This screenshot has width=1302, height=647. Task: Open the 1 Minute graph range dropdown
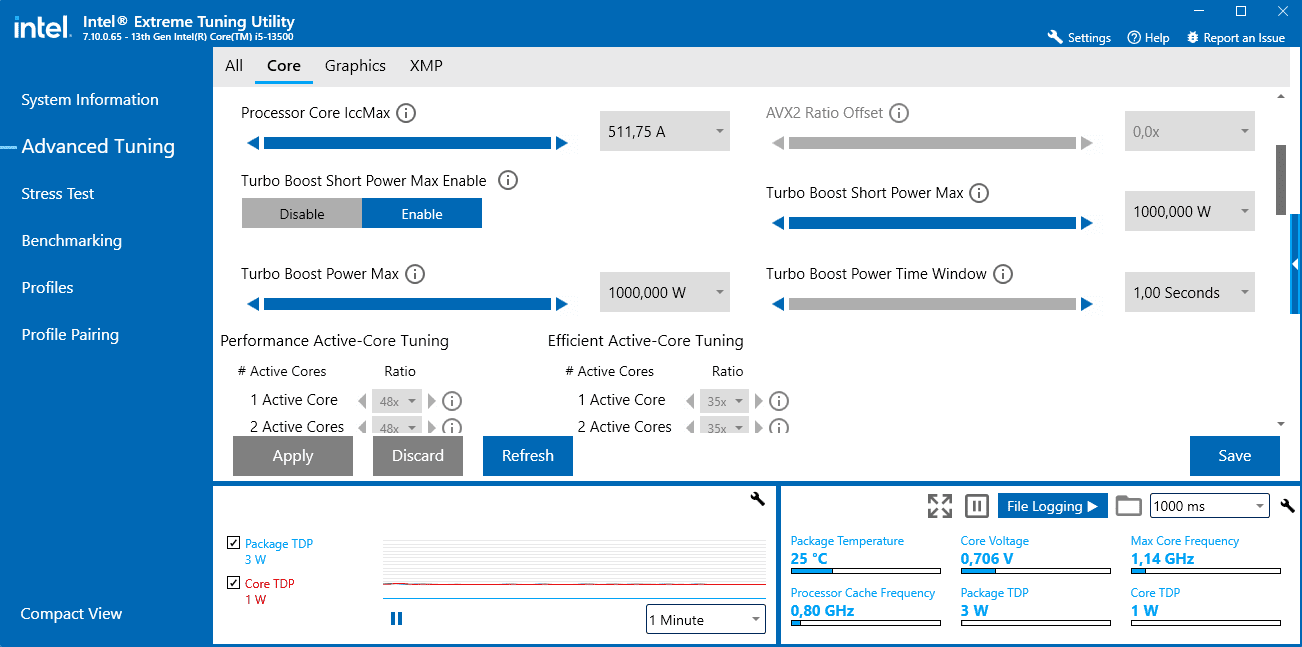pos(705,620)
